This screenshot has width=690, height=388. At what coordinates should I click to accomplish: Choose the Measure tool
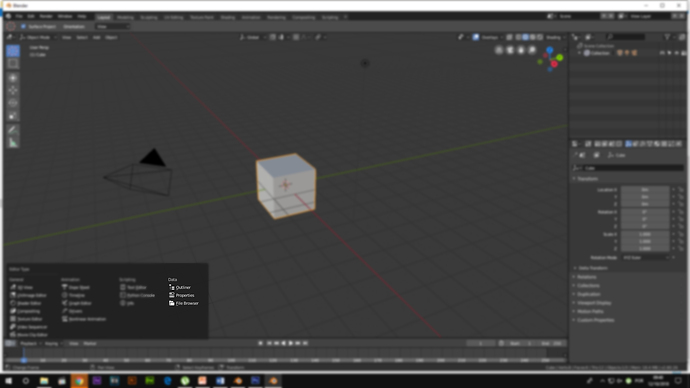(13, 143)
